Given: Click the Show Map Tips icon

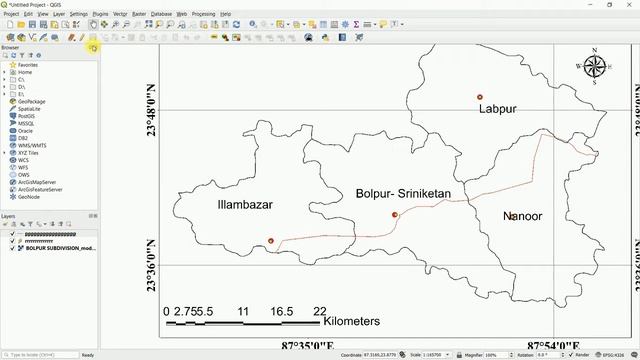Looking at the screenshot, I should point(383,25).
